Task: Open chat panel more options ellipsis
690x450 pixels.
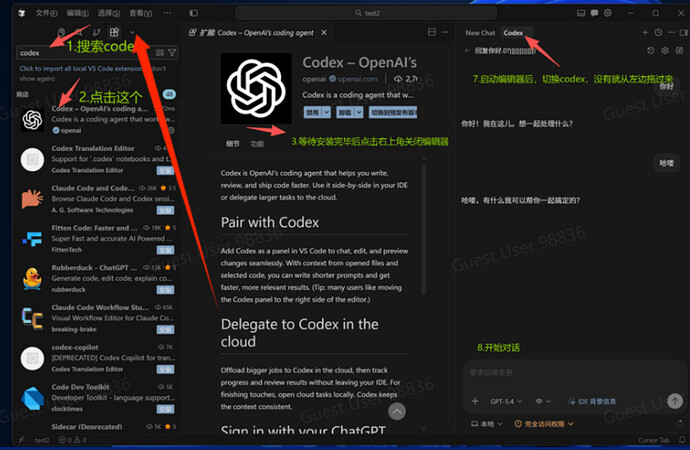Action: (x=671, y=33)
